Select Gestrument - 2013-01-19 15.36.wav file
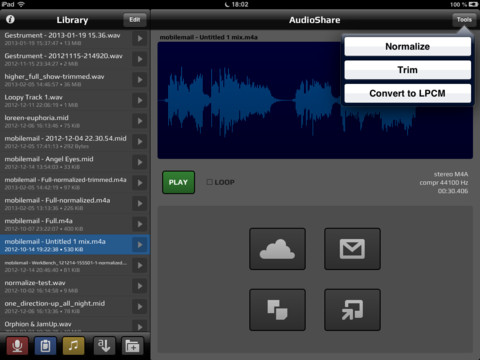Screen dimensions: 480x360 (x=75, y=39)
